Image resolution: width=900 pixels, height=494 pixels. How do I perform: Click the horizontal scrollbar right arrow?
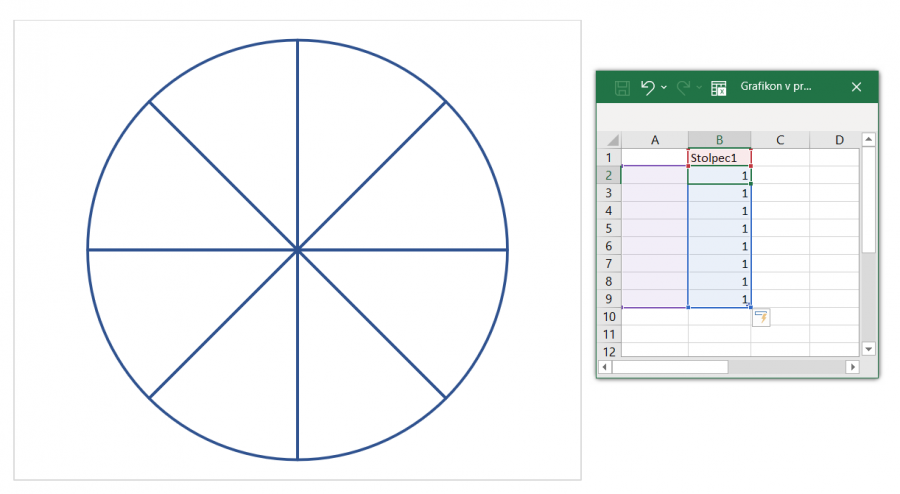pyautogui.click(x=853, y=367)
